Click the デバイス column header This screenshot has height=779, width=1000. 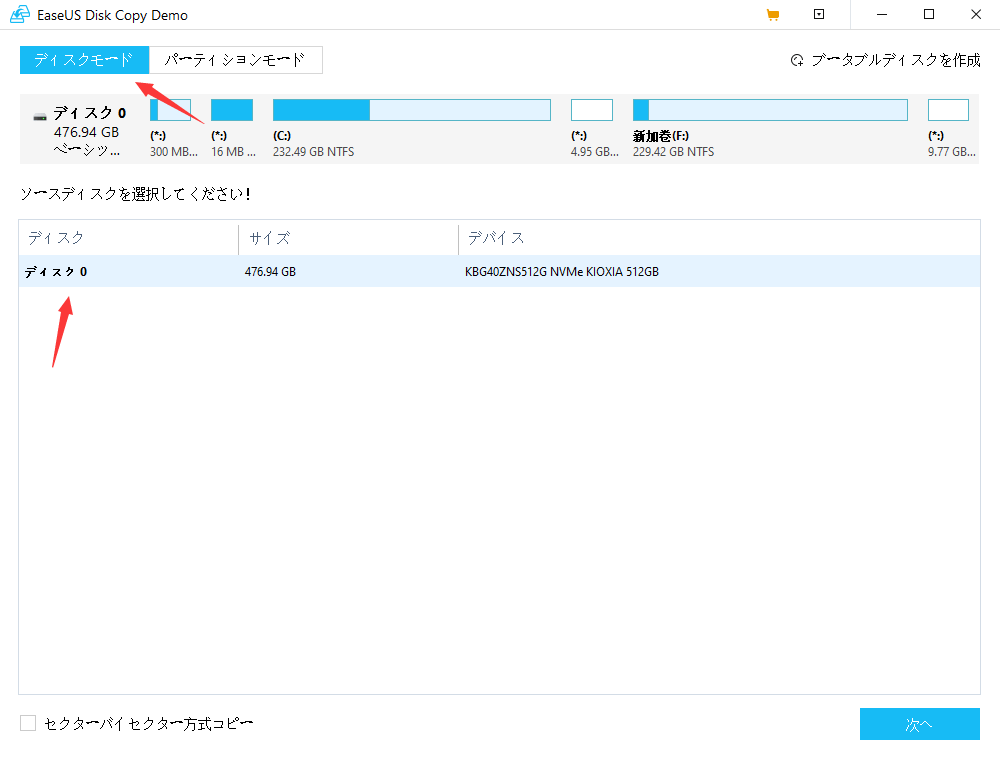tap(488, 238)
